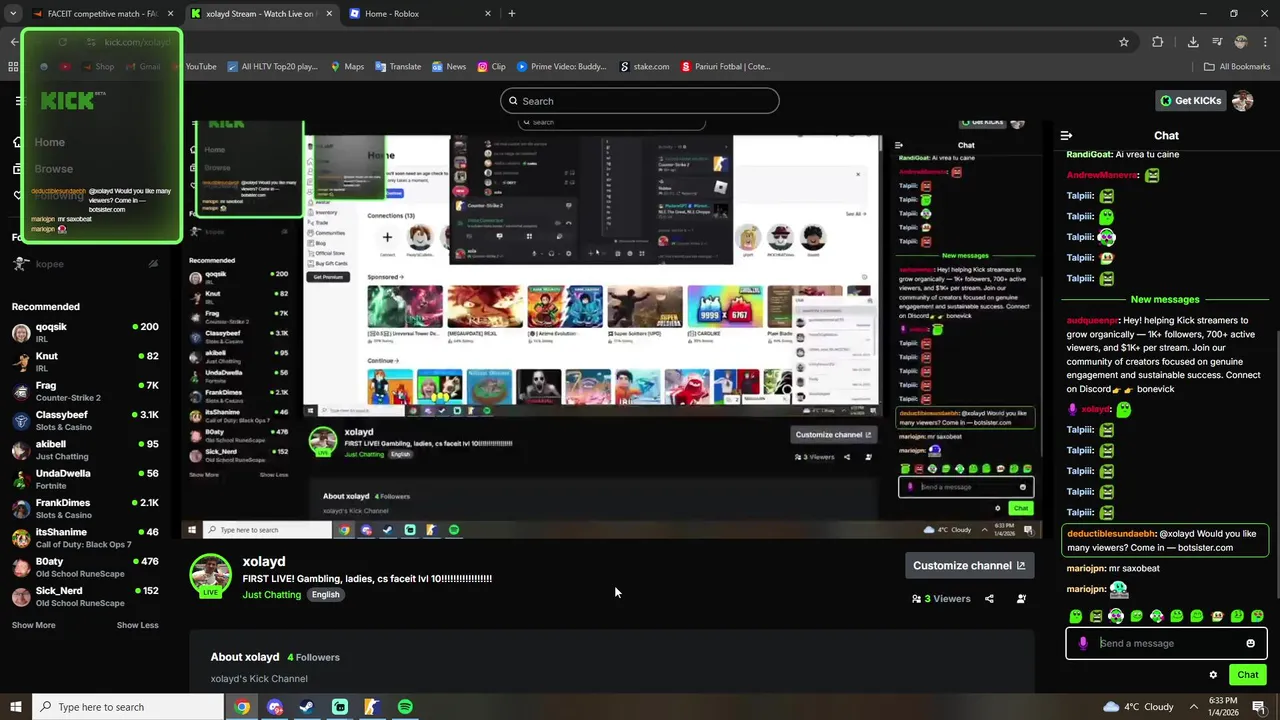Open Chrome downloads icon
Screen dimensions: 1280x720
pyautogui.click(x=1193, y=42)
